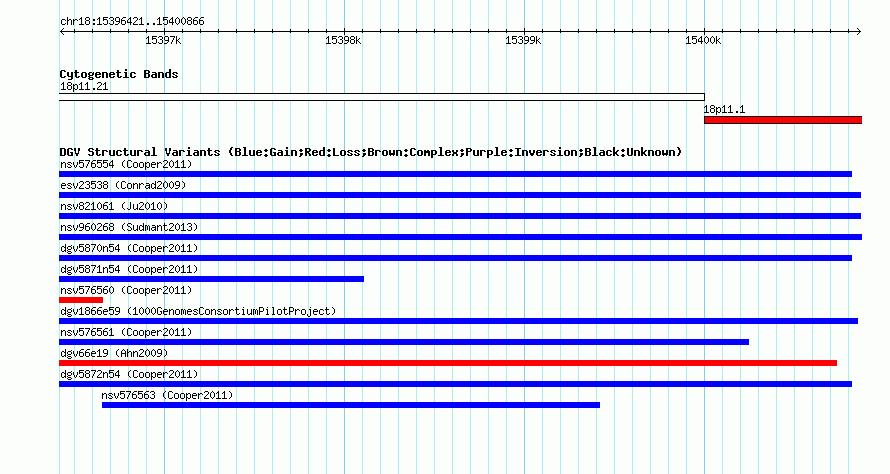Click the 18p11.21 band label
This screenshot has height=474, width=890.
click(84, 86)
